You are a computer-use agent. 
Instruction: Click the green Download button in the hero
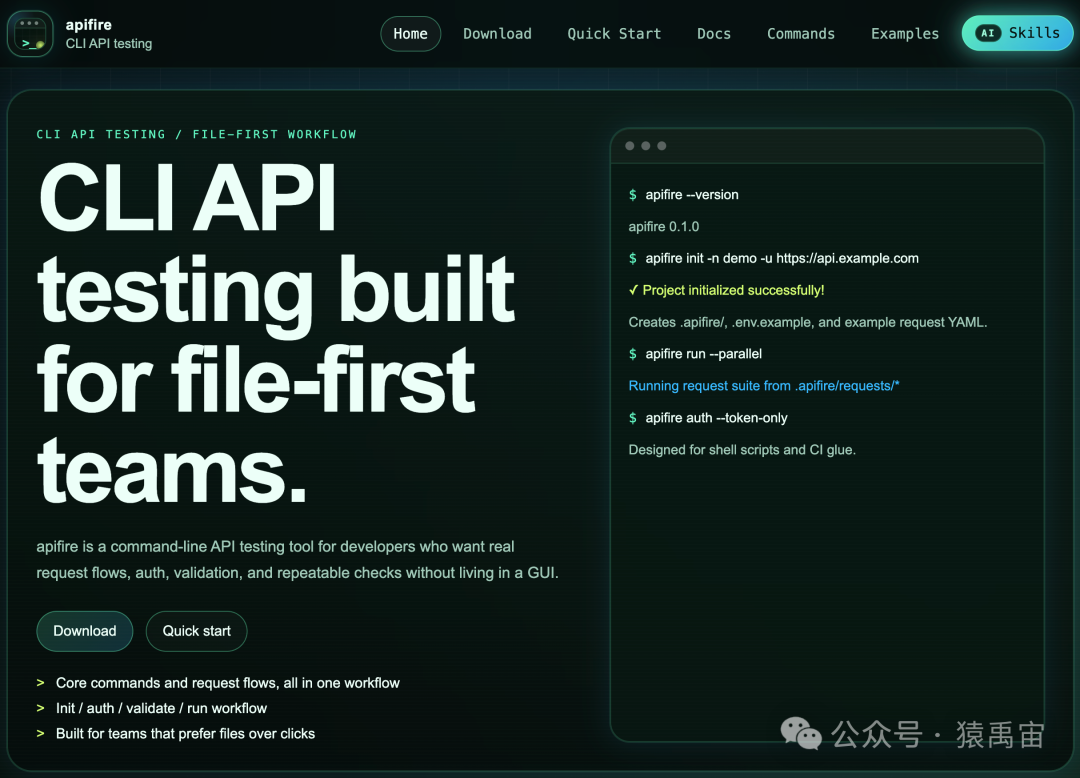(x=84, y=631)
